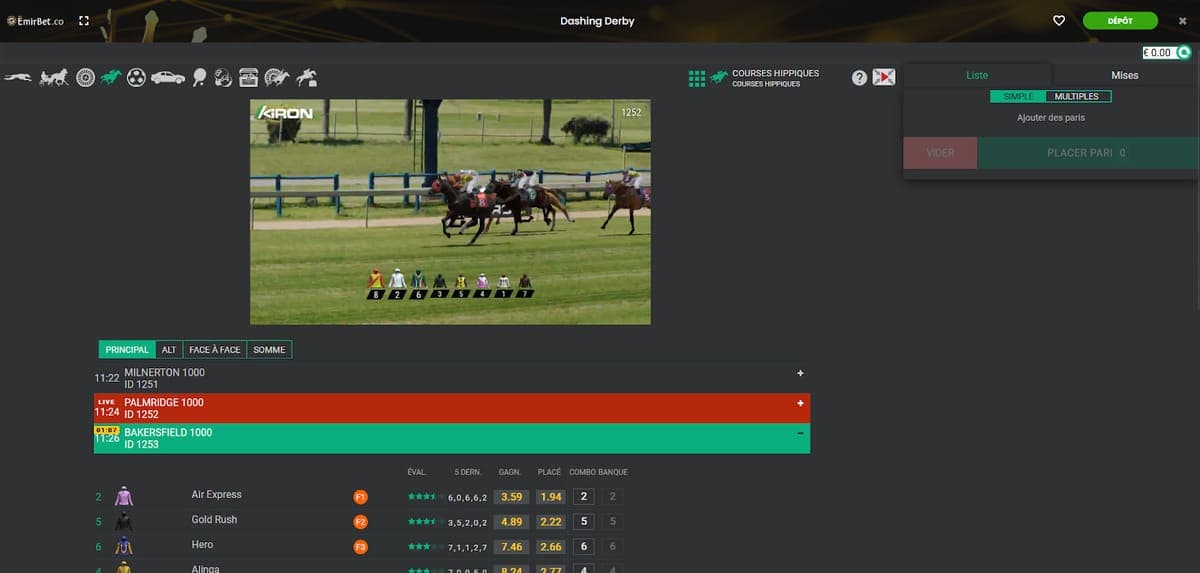1200x573 pixels.
Task: Click the Dashing Derby title
Action: point(597,20)
